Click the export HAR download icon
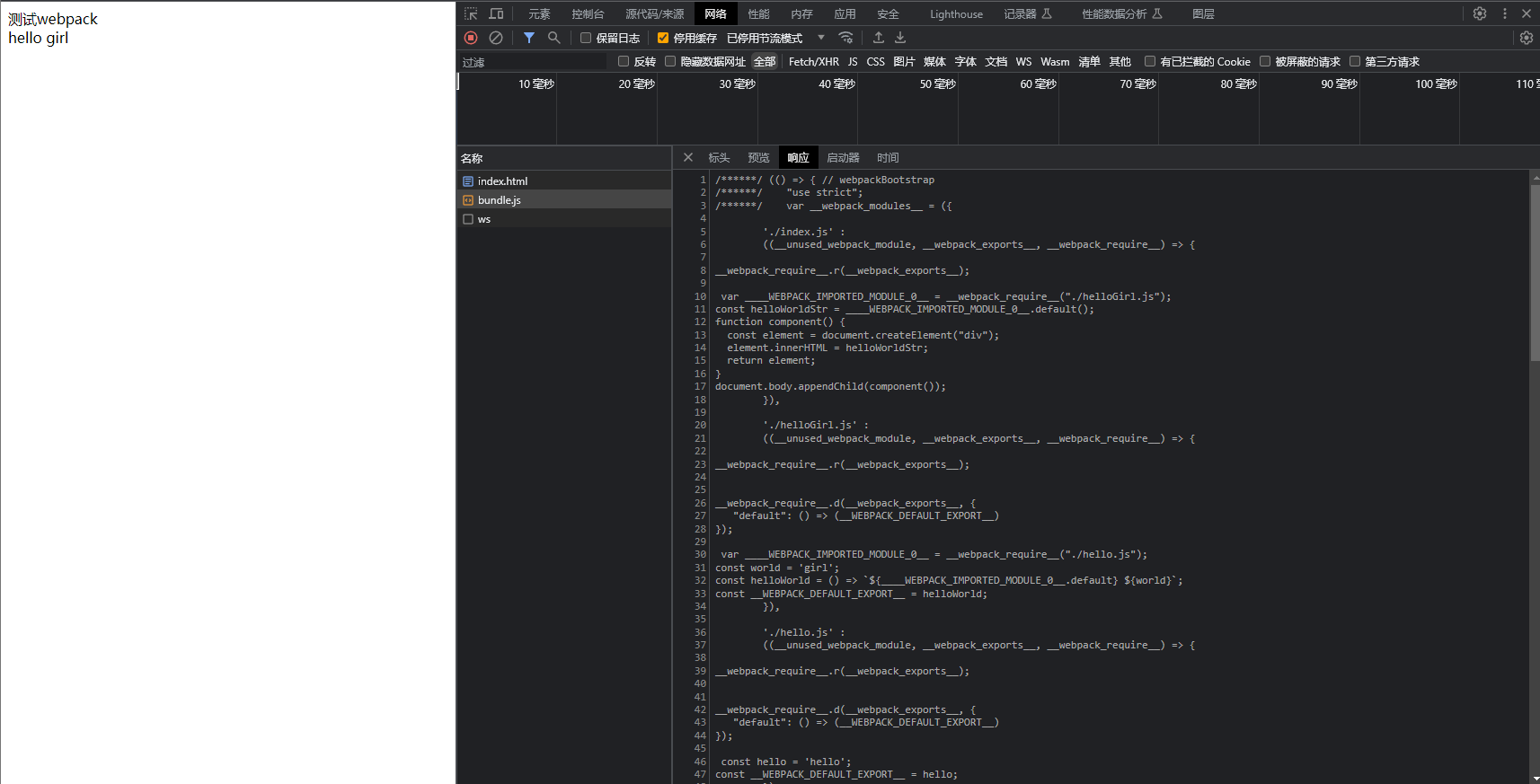This screenshot has height=784, width=1540. 900,38
